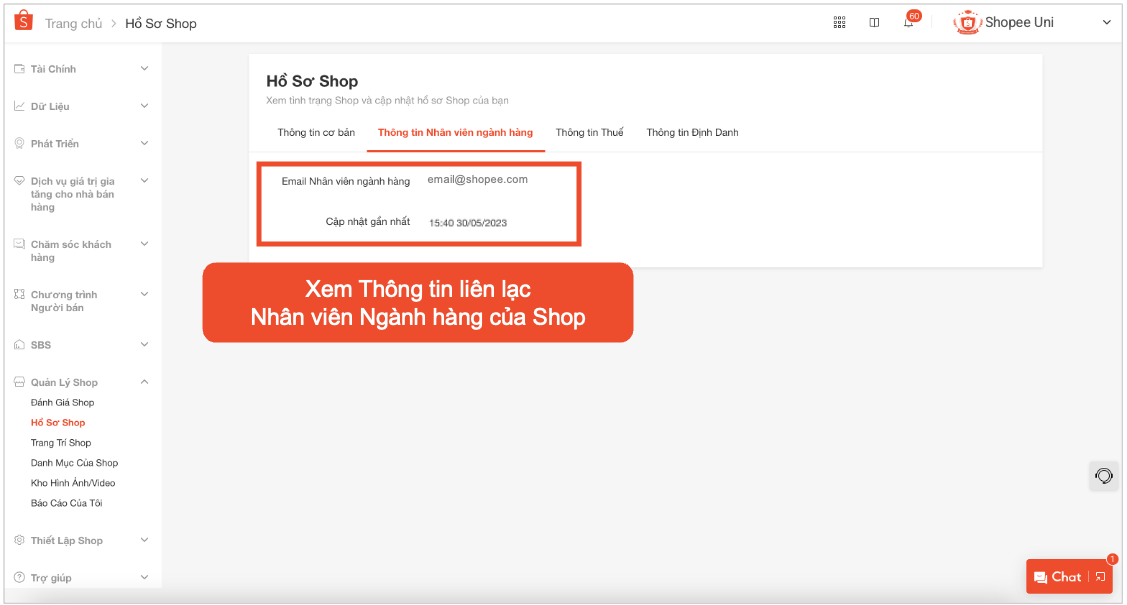
Task: Click the floating chat bubble icon on the right edge
Action: pyautogui.click(x=1103, y=476)
